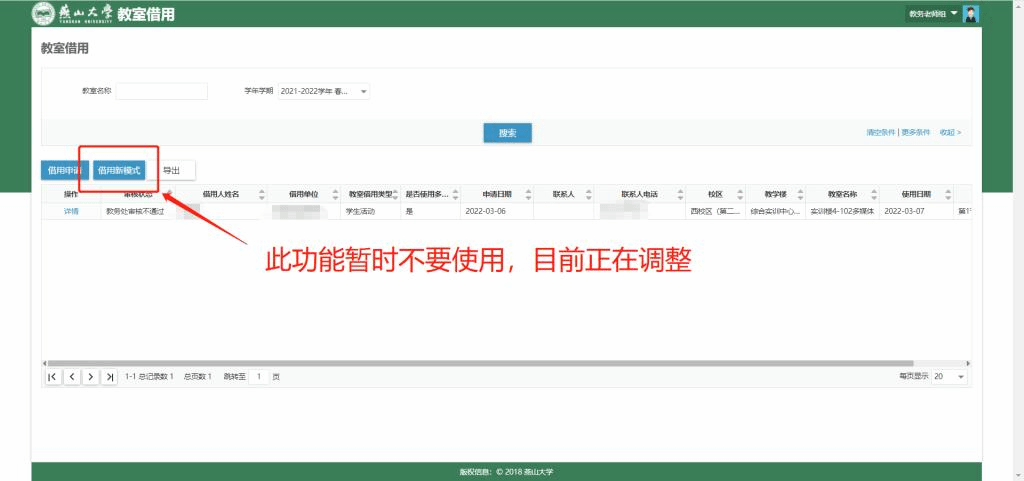Screen dimensions: 1024x481
Task: Click the 搜索 search button
Action: [507, 133]
